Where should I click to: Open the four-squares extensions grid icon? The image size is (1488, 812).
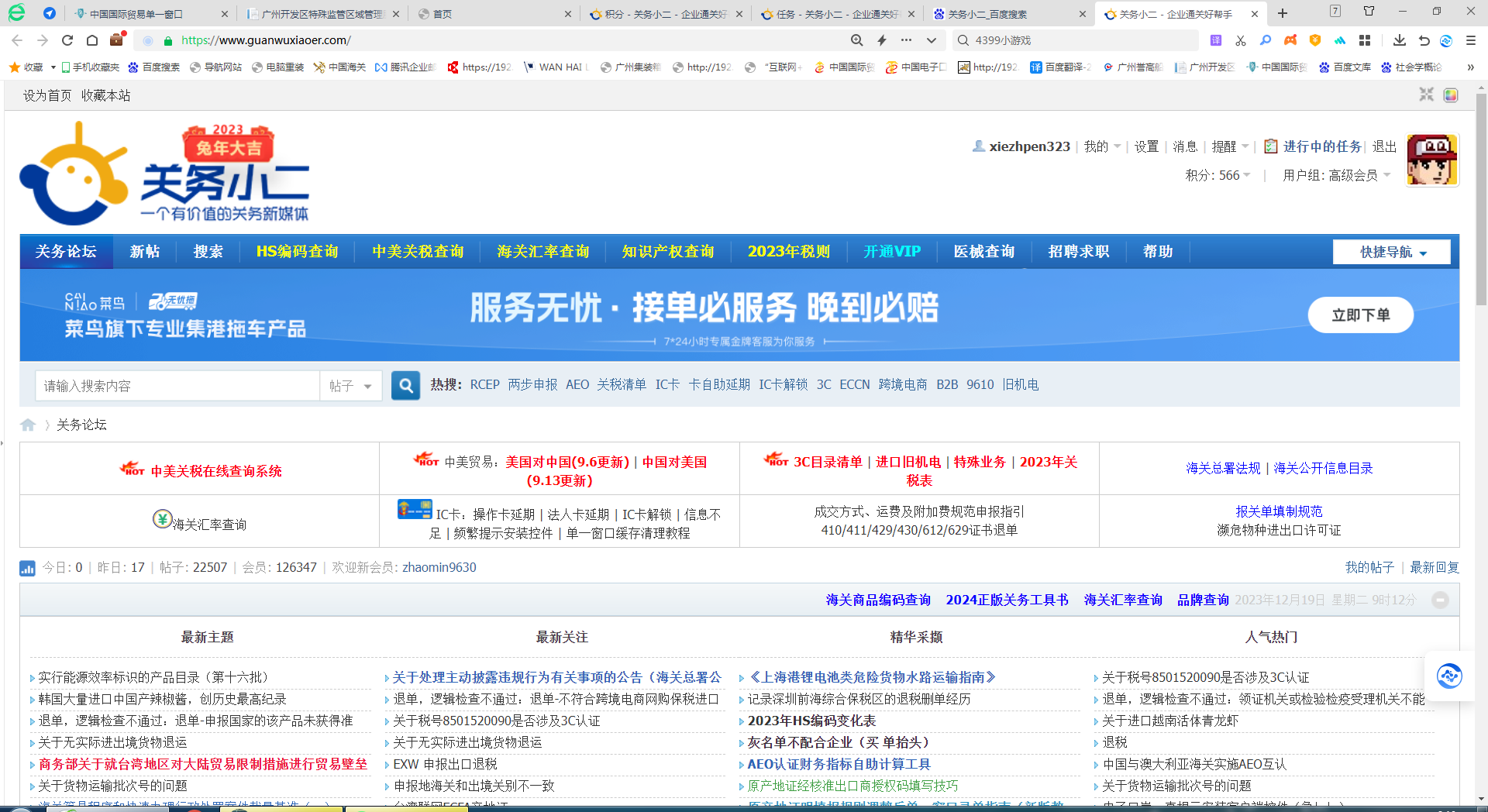[x=1365, y=40]
